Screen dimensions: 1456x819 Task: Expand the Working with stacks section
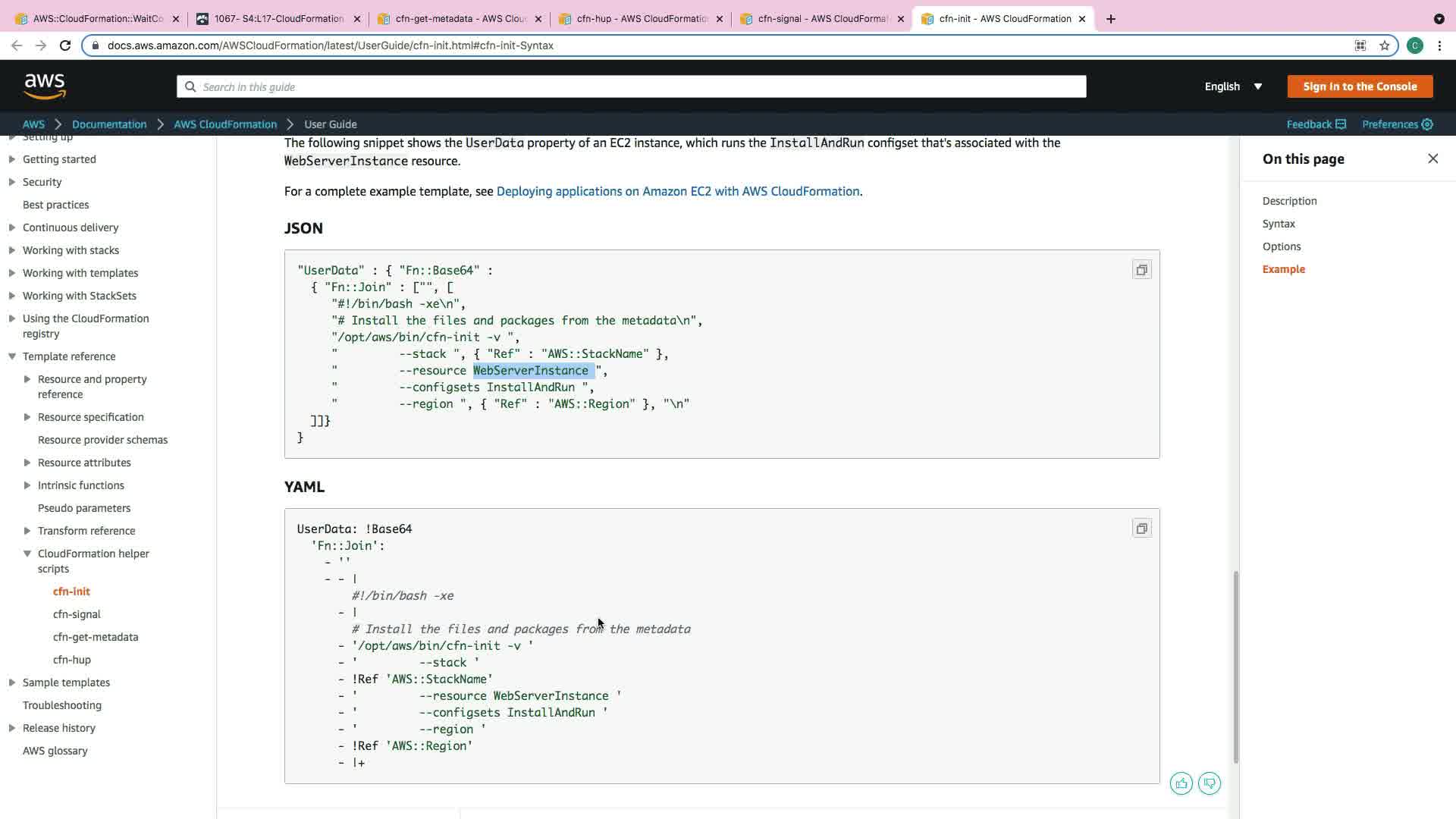tap(12, 250)
